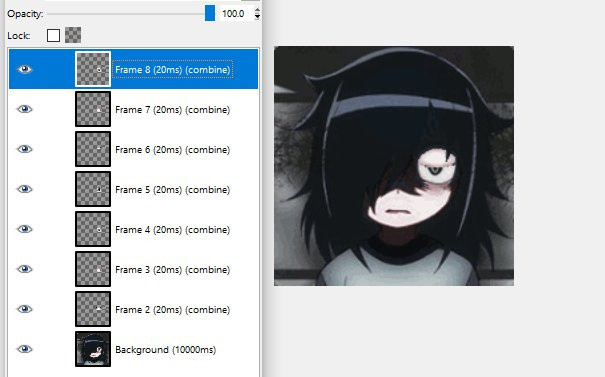605x377 pixels.
Task: Click the Frame 3 layer thumbnail
Action: coord(93,269)
